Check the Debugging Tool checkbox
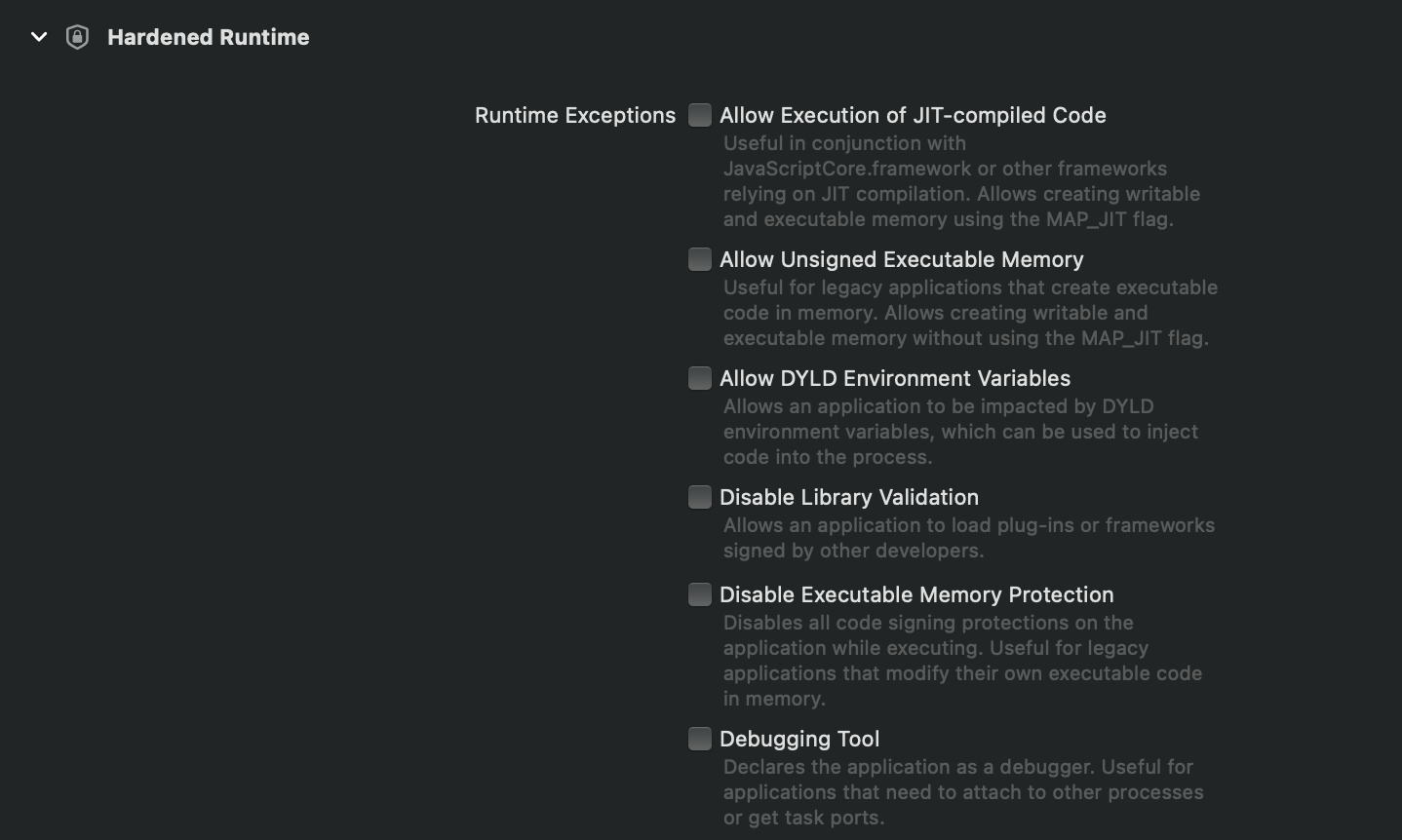This screenshot has height=840, width=1402. click(x=700, y=739)
